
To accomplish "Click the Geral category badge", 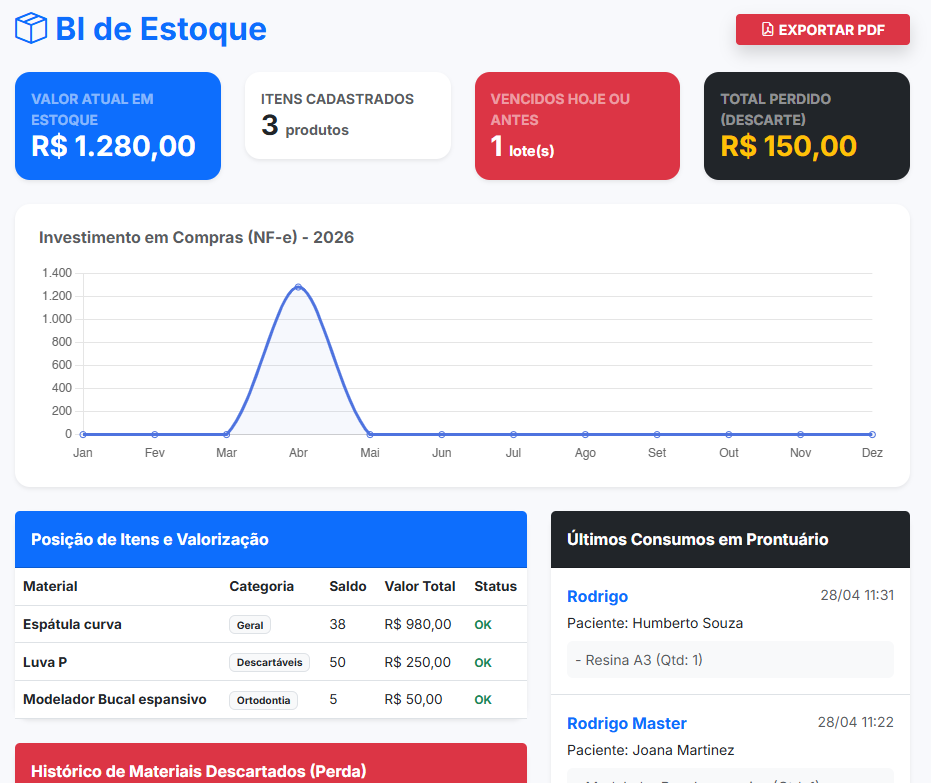I will coord(250,625).
